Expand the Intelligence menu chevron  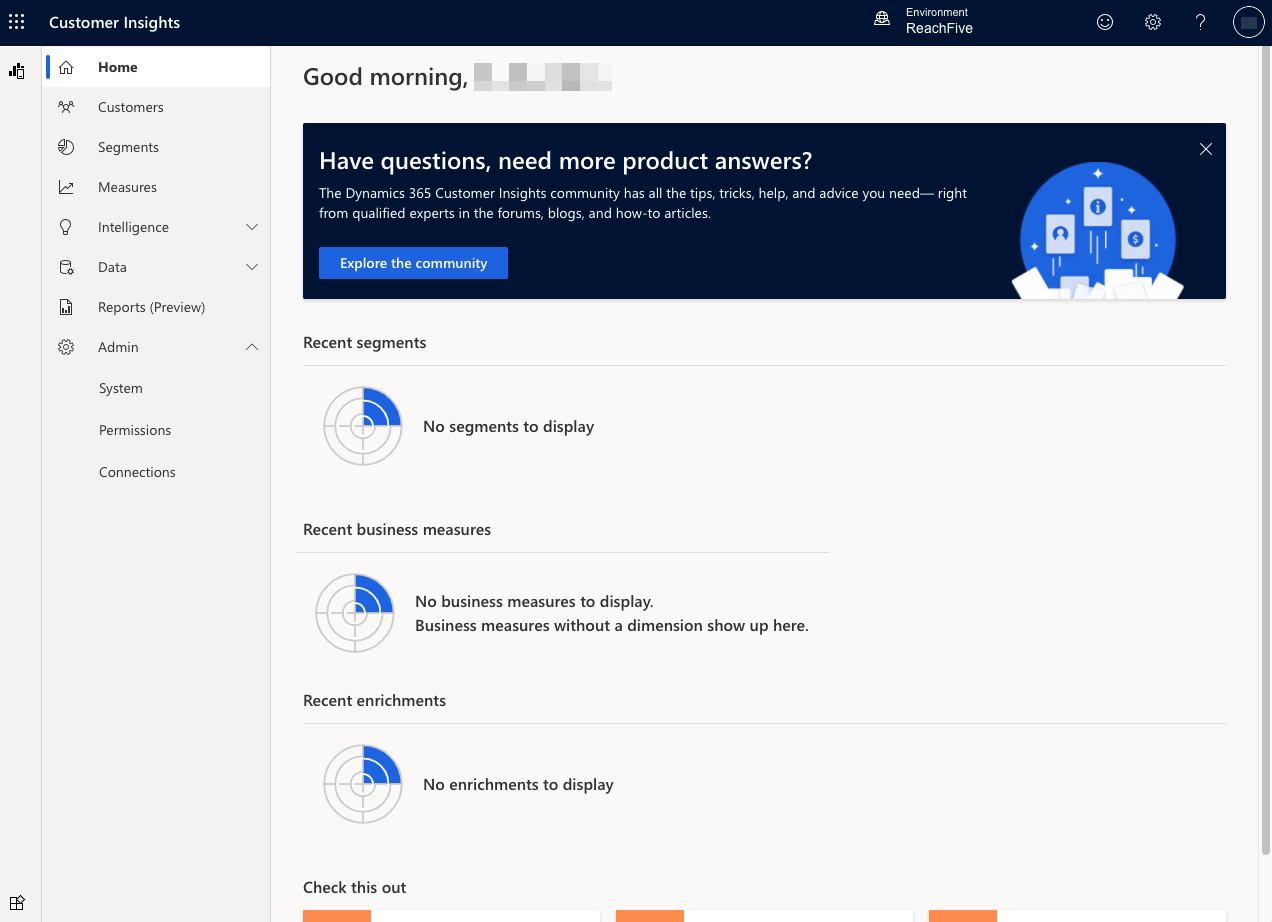pos(252,227)
